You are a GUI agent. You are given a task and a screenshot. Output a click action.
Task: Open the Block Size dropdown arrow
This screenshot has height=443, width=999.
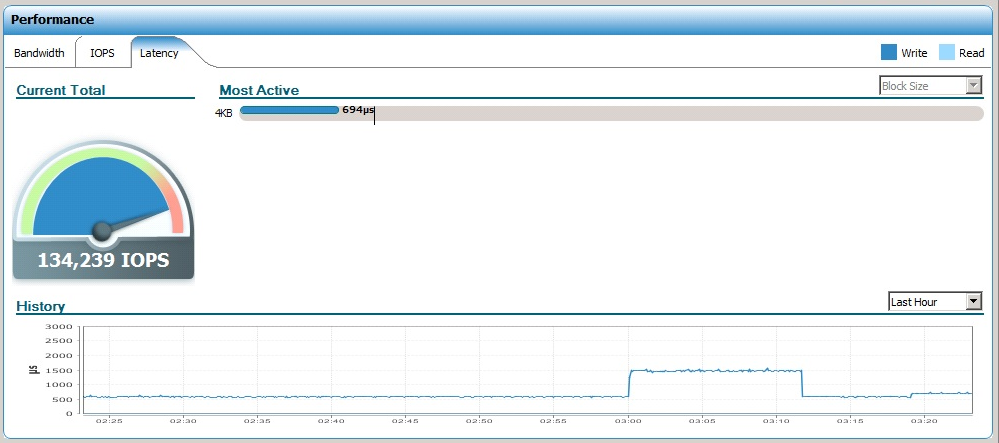point(974,85)
